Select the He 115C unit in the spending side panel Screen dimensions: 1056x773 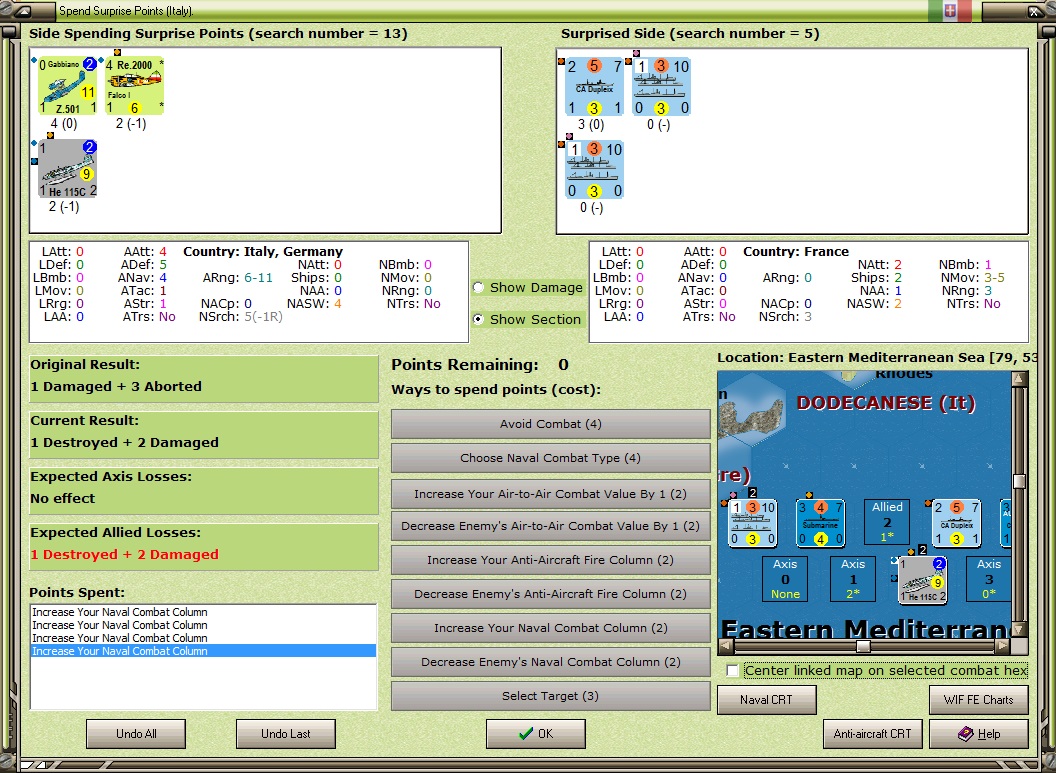tap(67, 169)
